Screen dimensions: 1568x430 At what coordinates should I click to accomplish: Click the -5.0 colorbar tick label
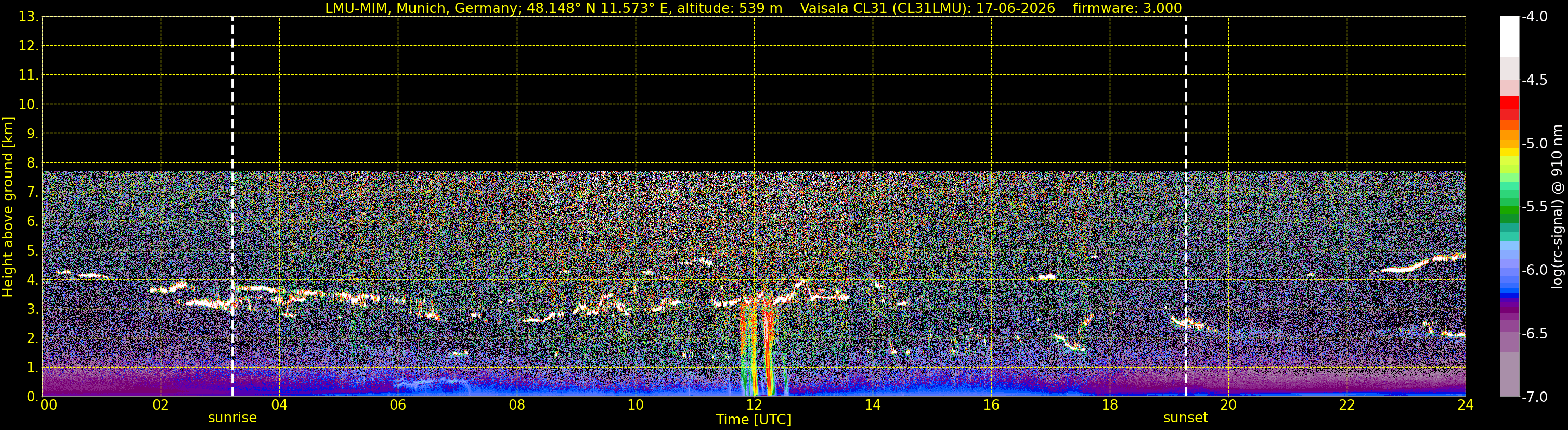[x=1534, y=144]
